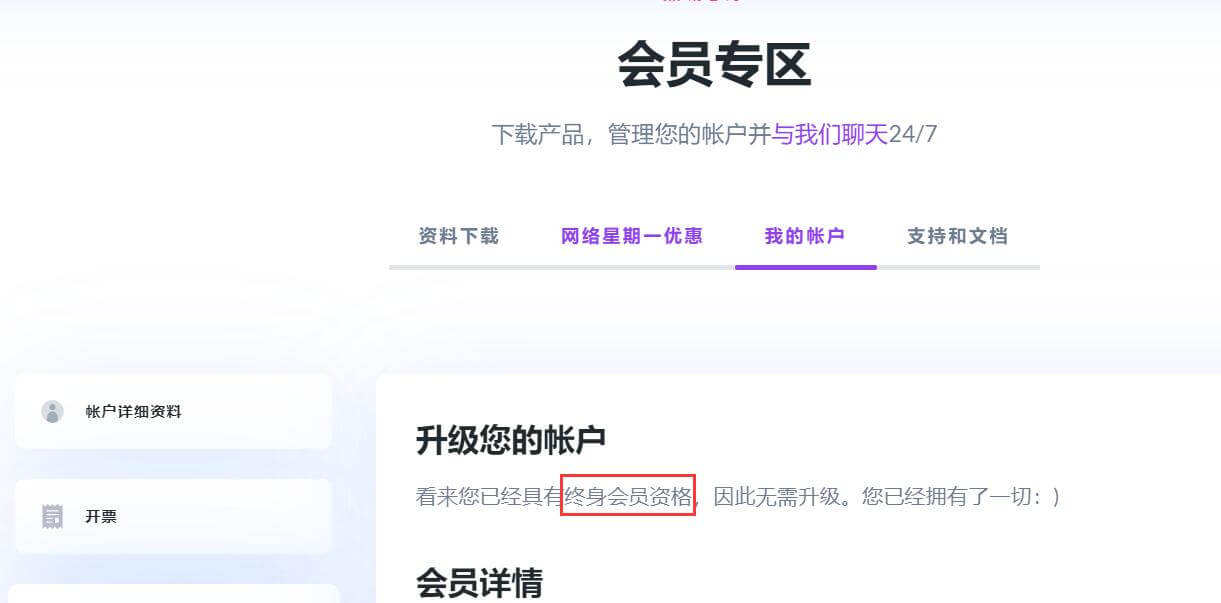1221x603 pixels.
Task: Select the 我的帐户 tab
Action: pyautogui.click(x=805, y=236)
